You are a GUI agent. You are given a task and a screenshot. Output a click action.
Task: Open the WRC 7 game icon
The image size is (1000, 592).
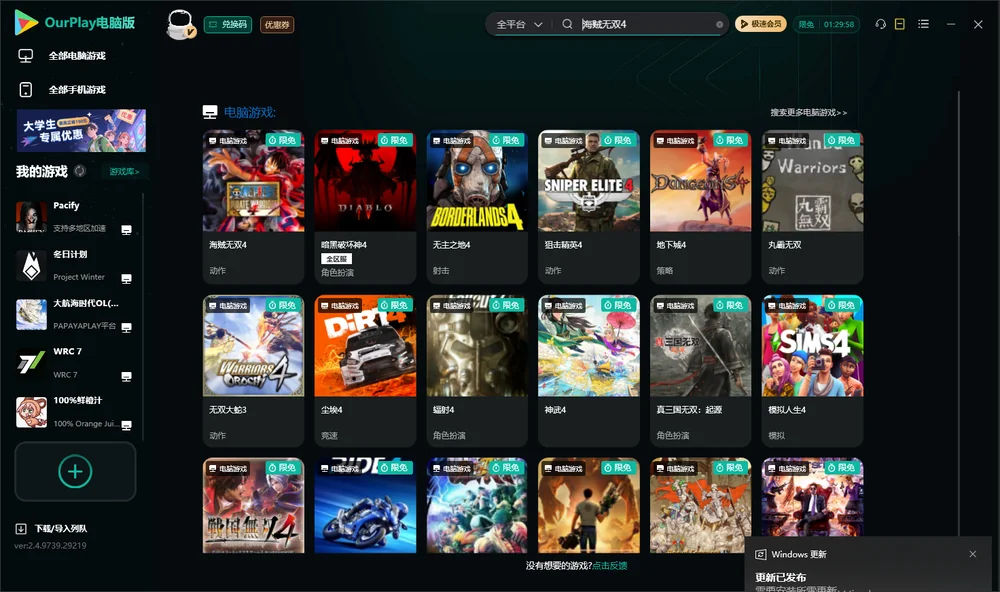point(31,363)
